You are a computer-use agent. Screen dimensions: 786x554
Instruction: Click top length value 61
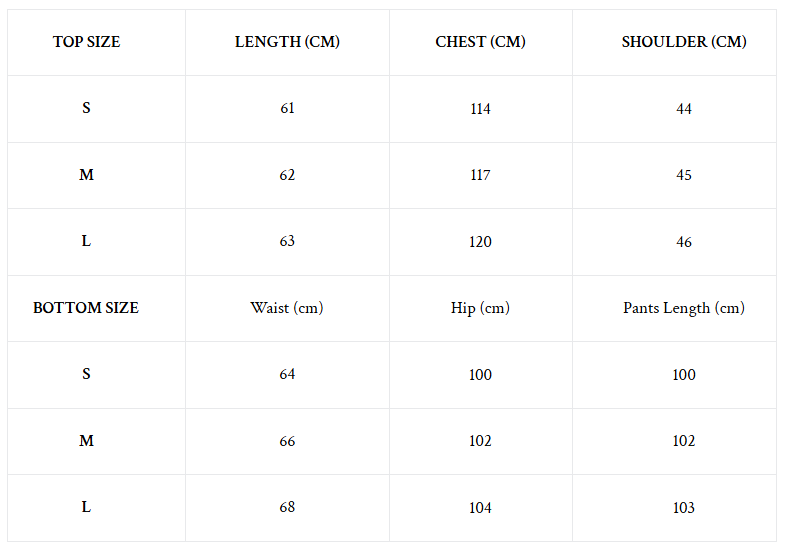(287, 109)
